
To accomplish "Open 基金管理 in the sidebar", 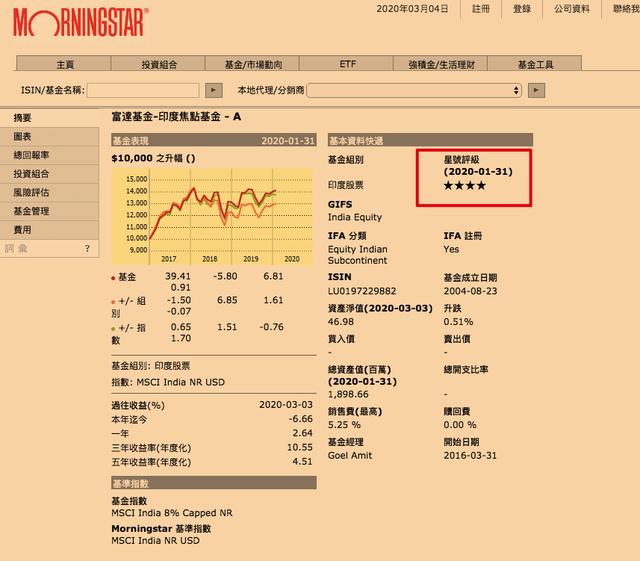I will (31, 211).
